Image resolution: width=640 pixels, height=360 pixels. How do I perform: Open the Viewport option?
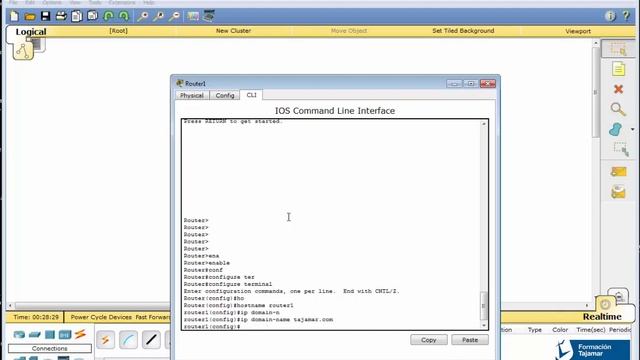(578, 31)
